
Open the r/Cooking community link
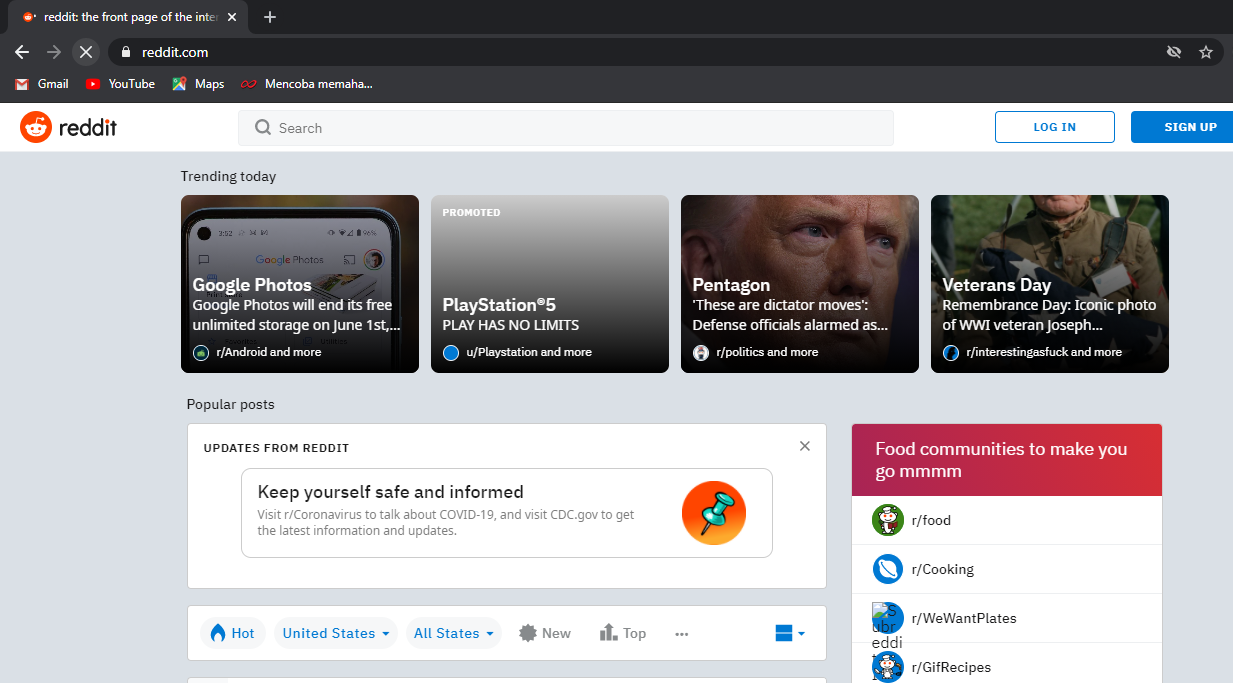[x=942, y=569]
